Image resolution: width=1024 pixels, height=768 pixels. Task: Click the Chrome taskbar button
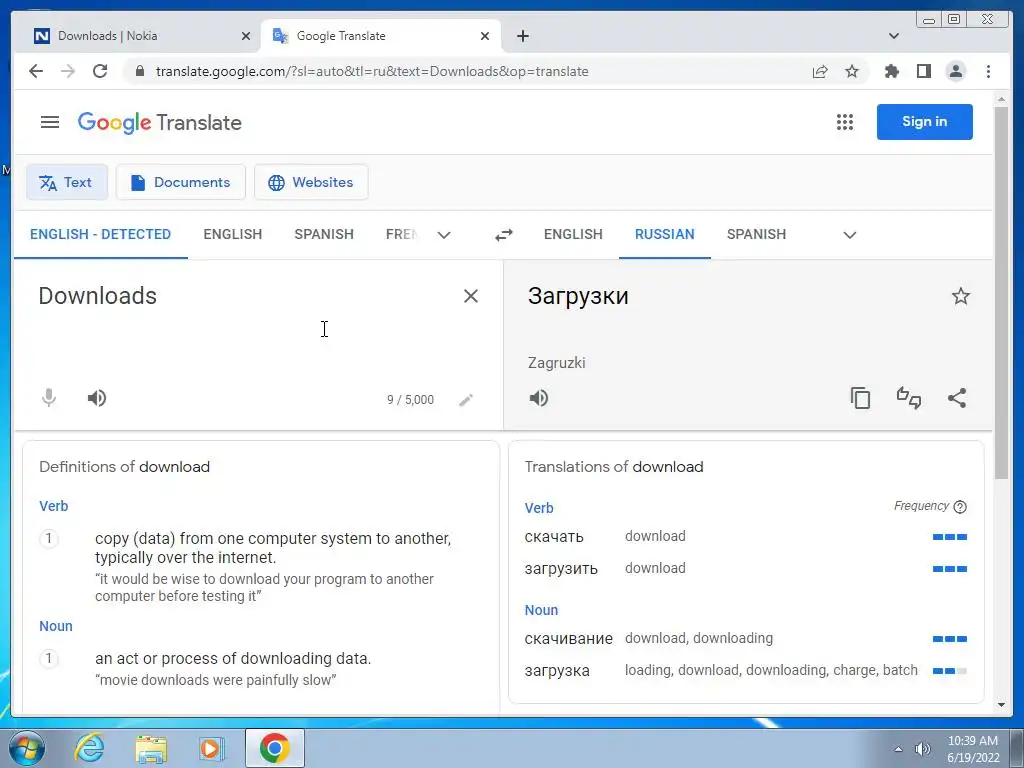coord(274,748)
